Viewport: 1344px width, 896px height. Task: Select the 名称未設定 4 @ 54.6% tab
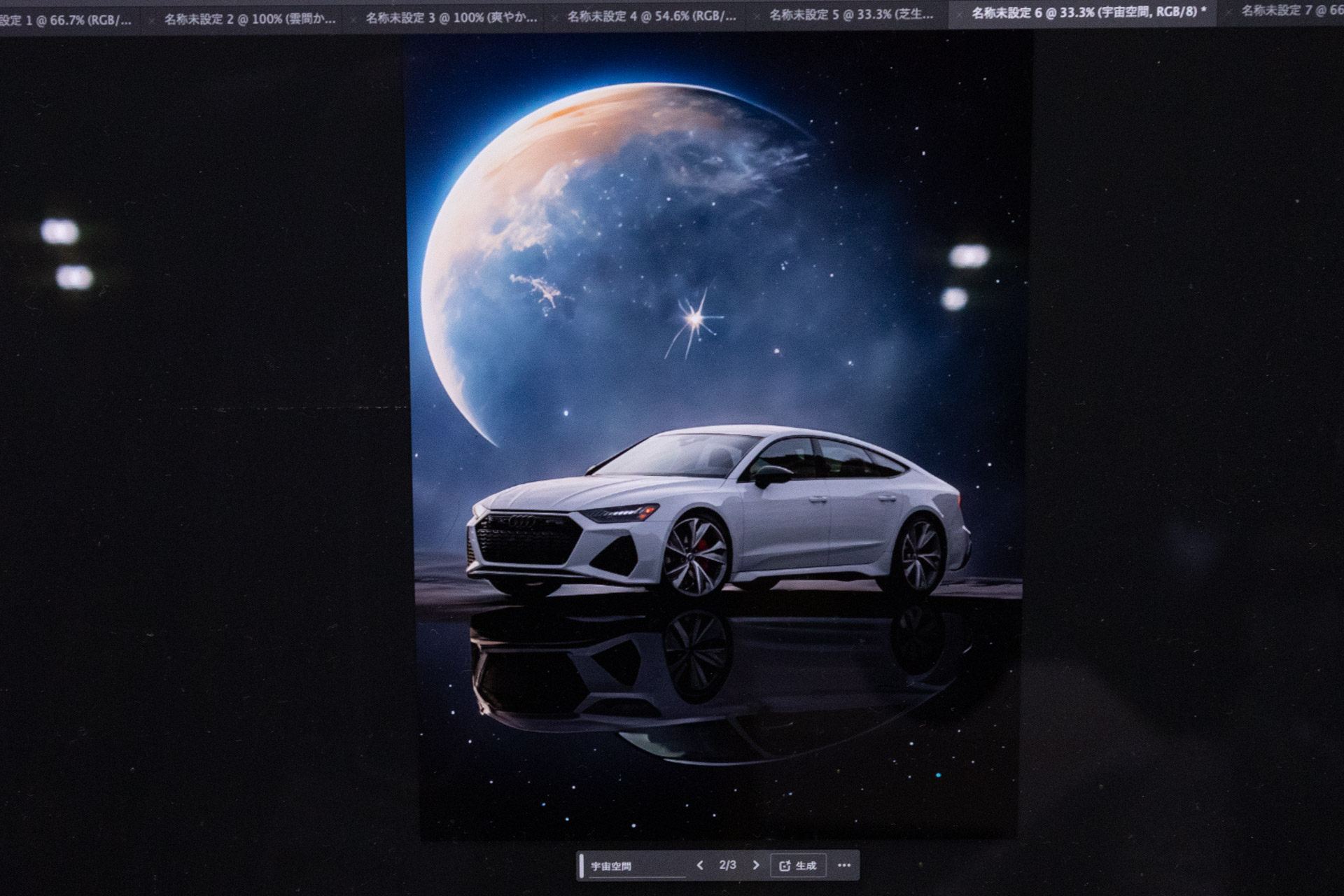click(652, 16)
